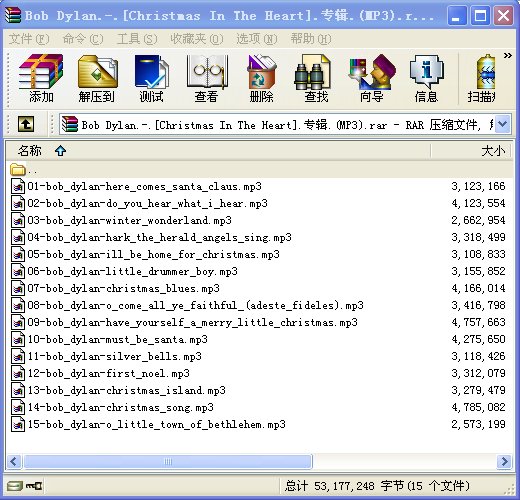Open the 查看 (View) tool
520x500 pixels.
click(x=207, y=79)
